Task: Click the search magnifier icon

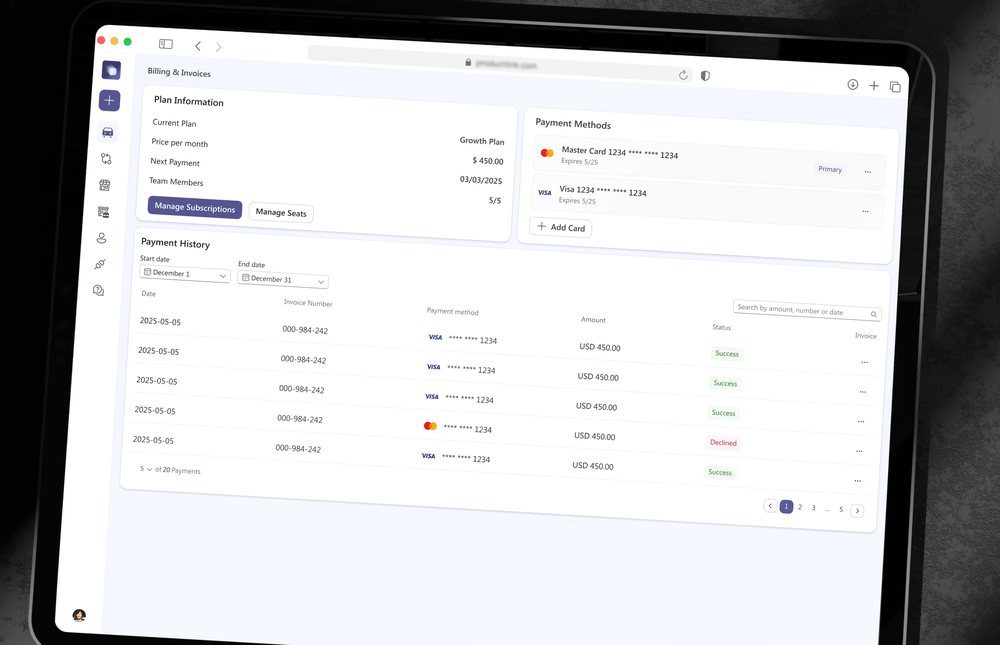Action: (x=874, y=314)
